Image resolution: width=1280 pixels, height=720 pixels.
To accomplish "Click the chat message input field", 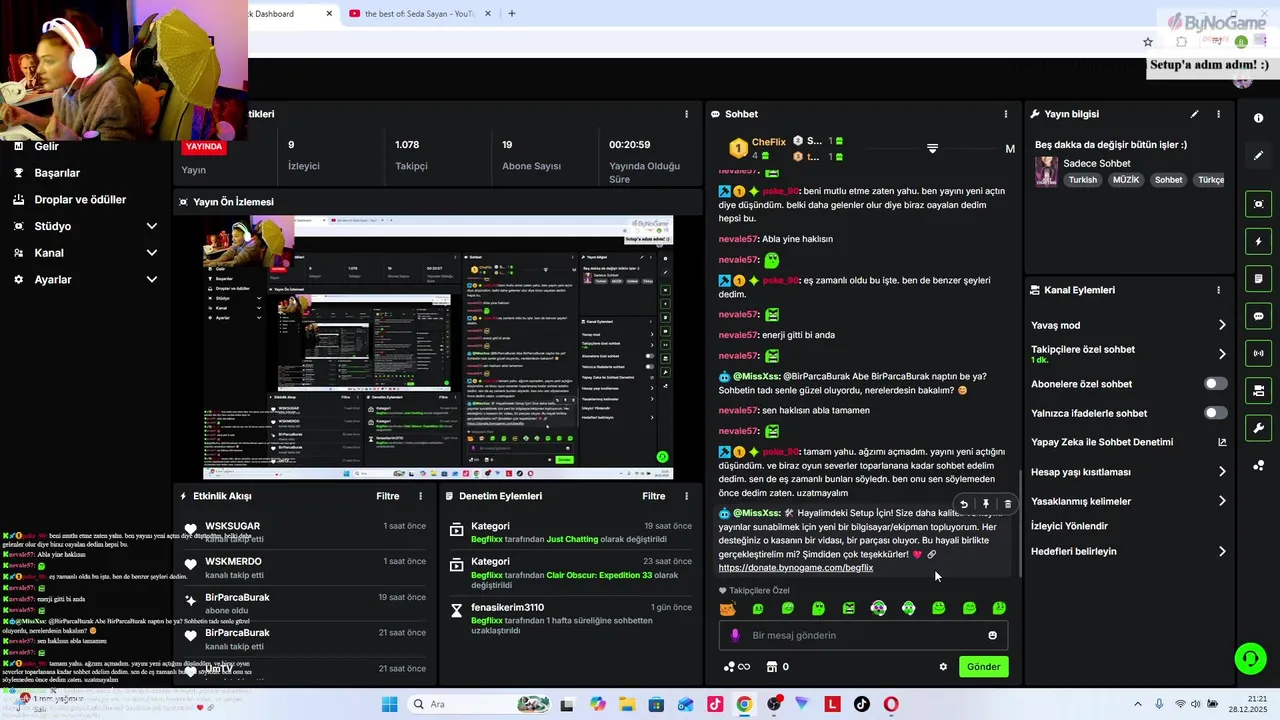I will [863, 635].
